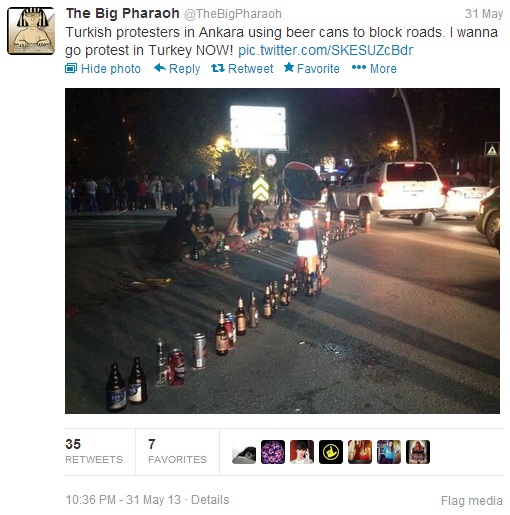View the 7 Favorites list

coord(177,451)
